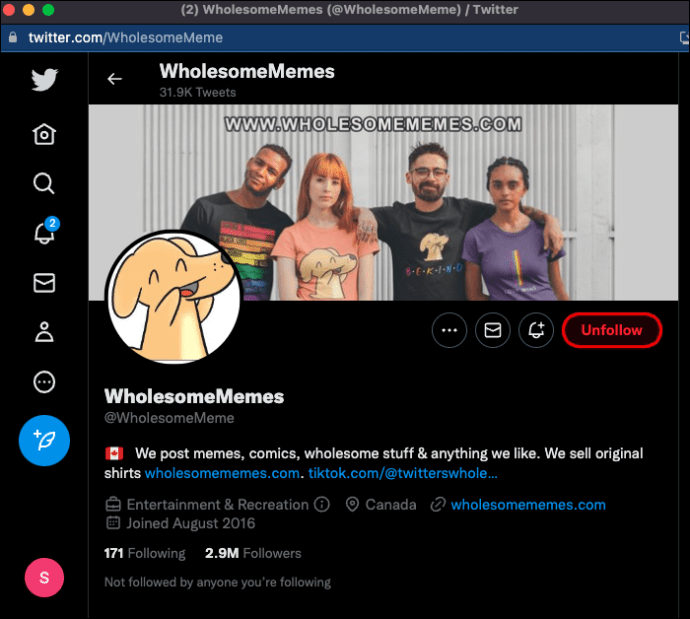View the 2.9M Followers list
This screenshot has width=690, height=619.
pos(253,553)
